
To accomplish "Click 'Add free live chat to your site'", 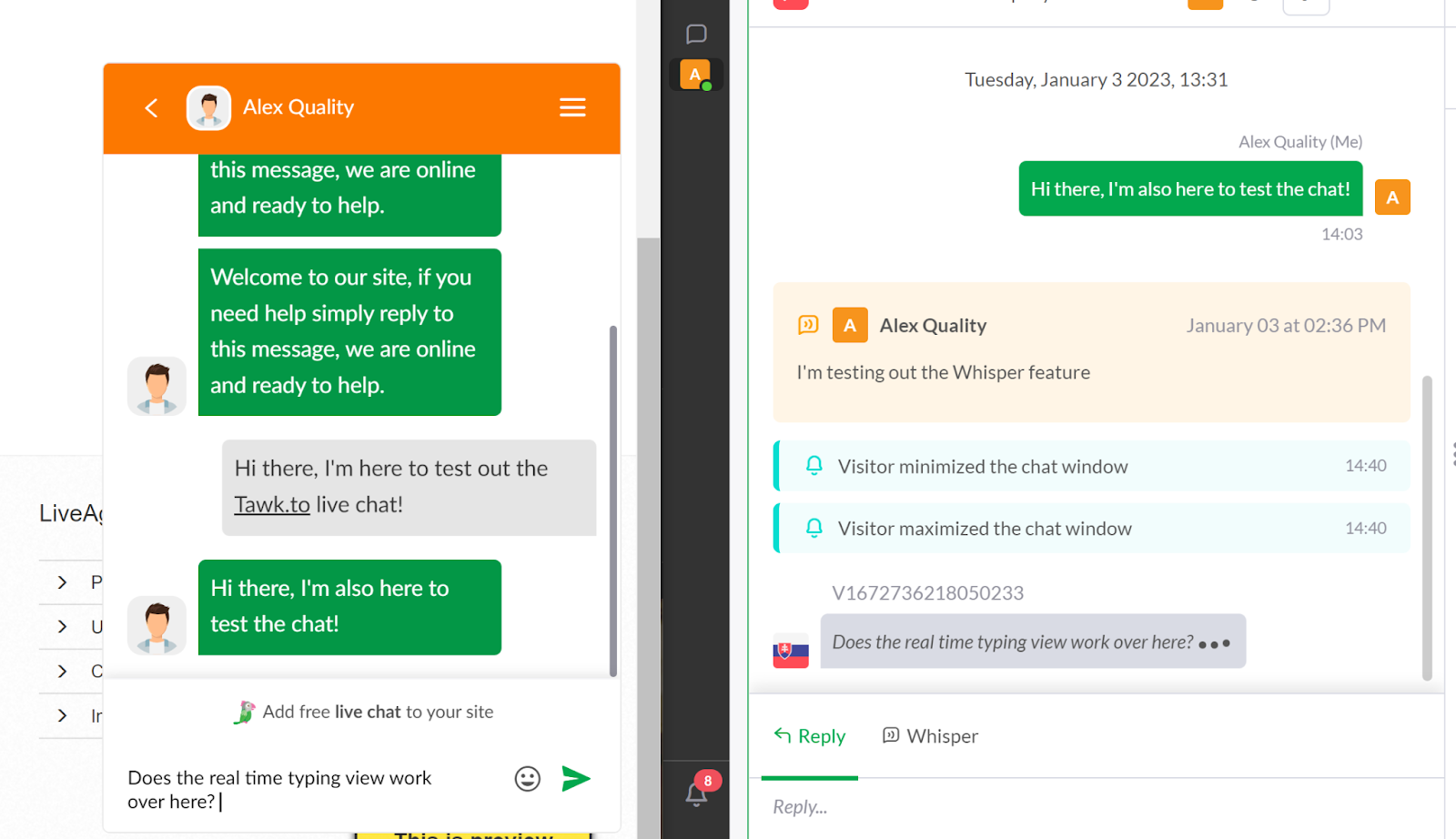I will tap(378, 712).
